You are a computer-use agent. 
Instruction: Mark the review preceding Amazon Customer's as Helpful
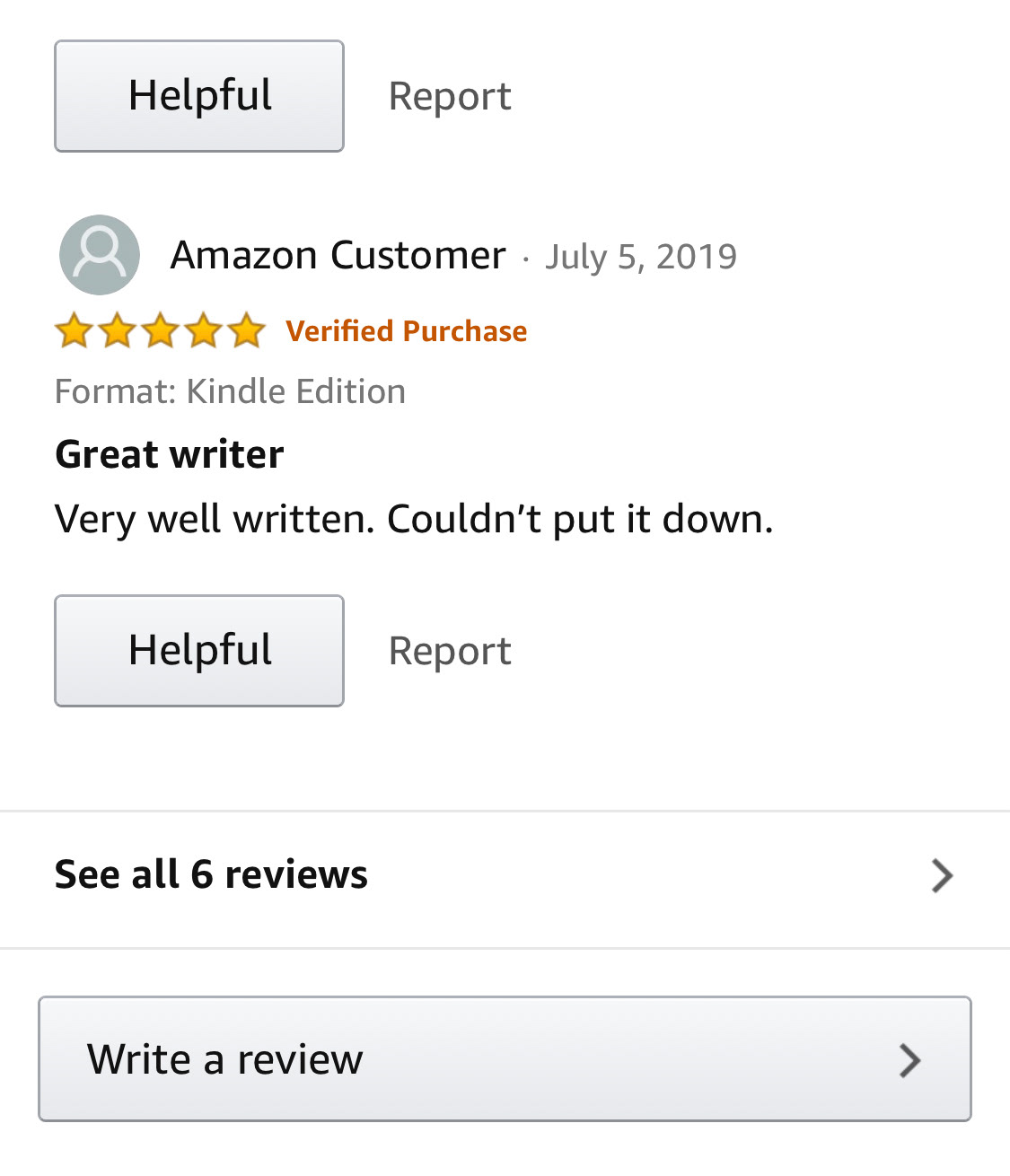point(199,96)
